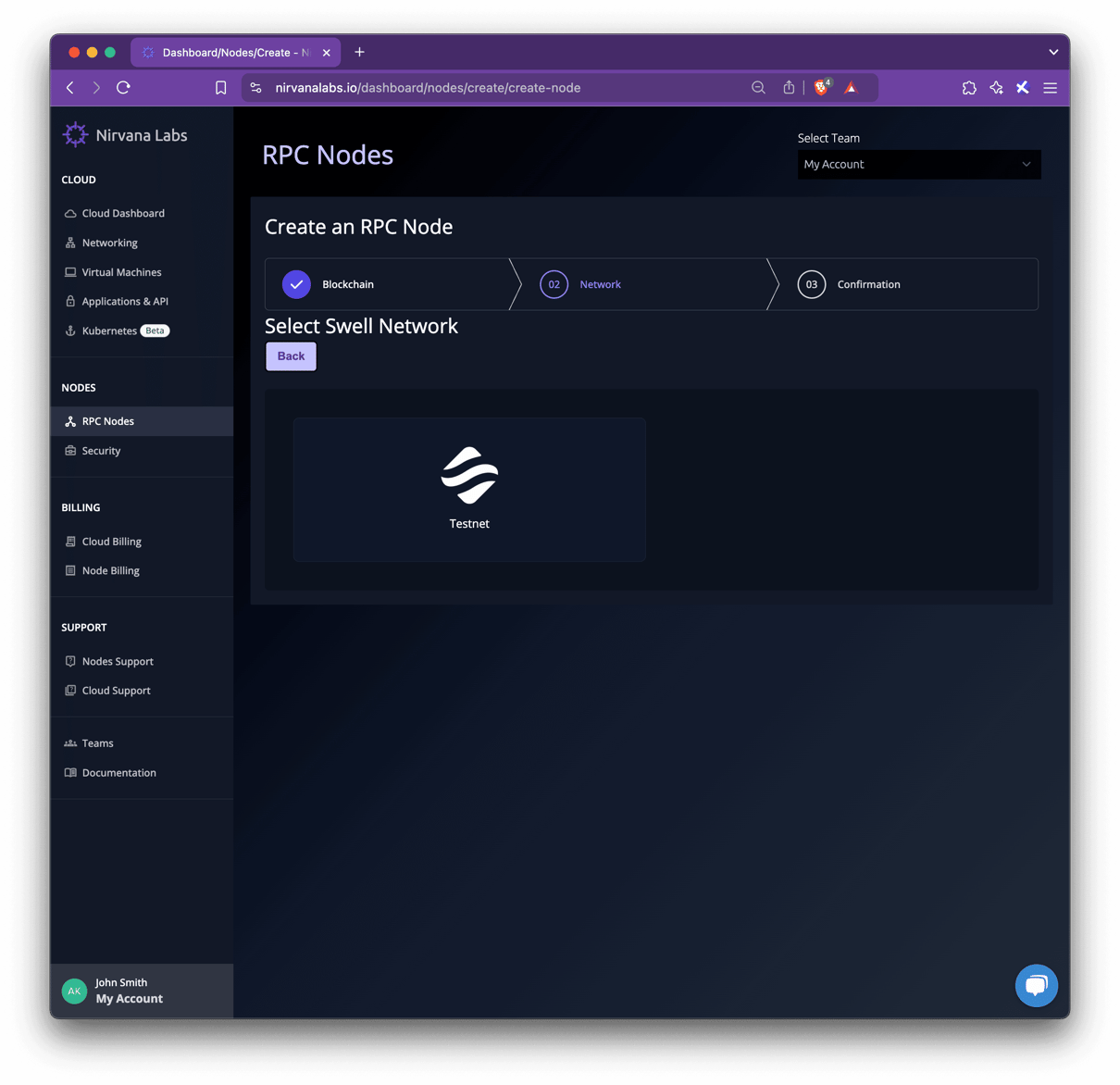Viewport: 1120px width, 1085px height.
Task: Open the chat support bubble
Action: tap(1037, 985)
